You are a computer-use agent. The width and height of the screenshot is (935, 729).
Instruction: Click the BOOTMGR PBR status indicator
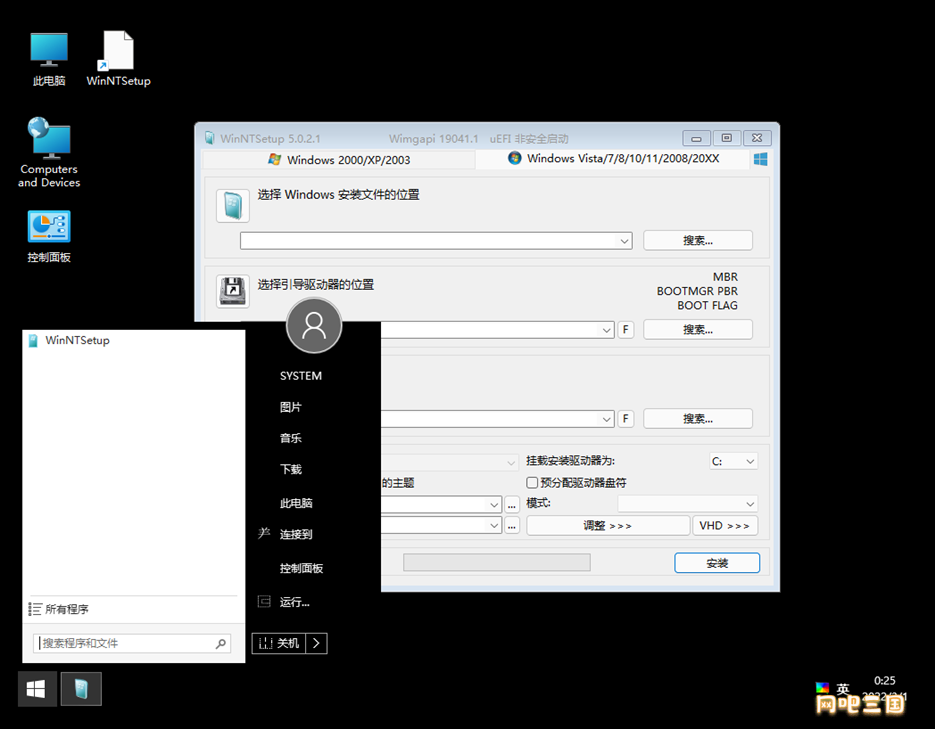(697, 291)
